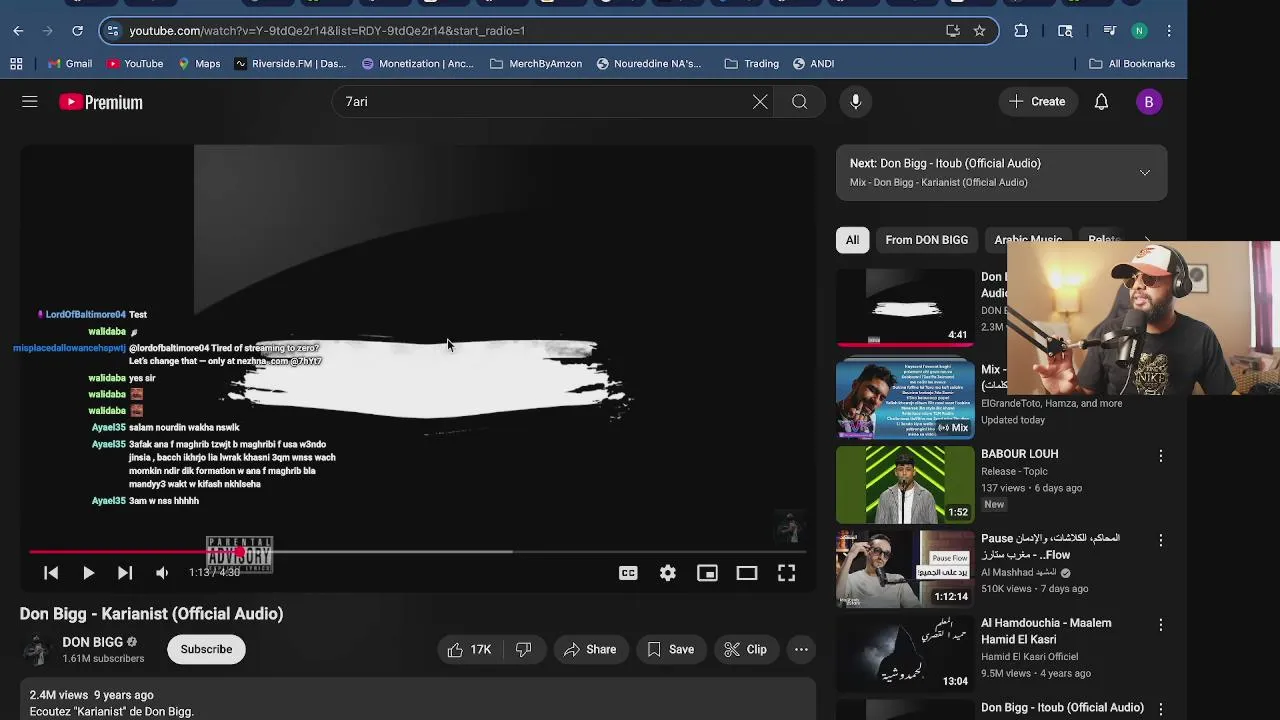The width and height of the screenshot is (1280, 720).
Task: Share the video
Action: pyautogui.click(x=590, y=650)
